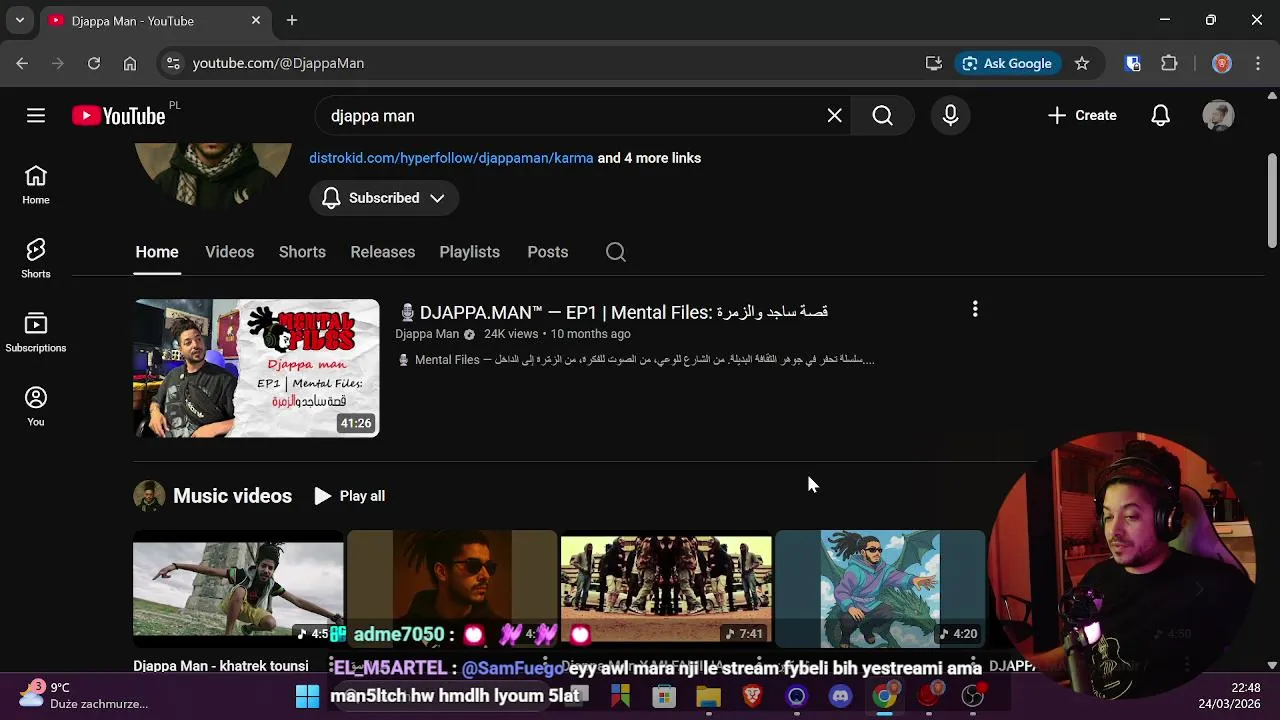1280x720 pixels.
Task: Play all Music videos
Action: pyautogui.click(x=349, y=496)
